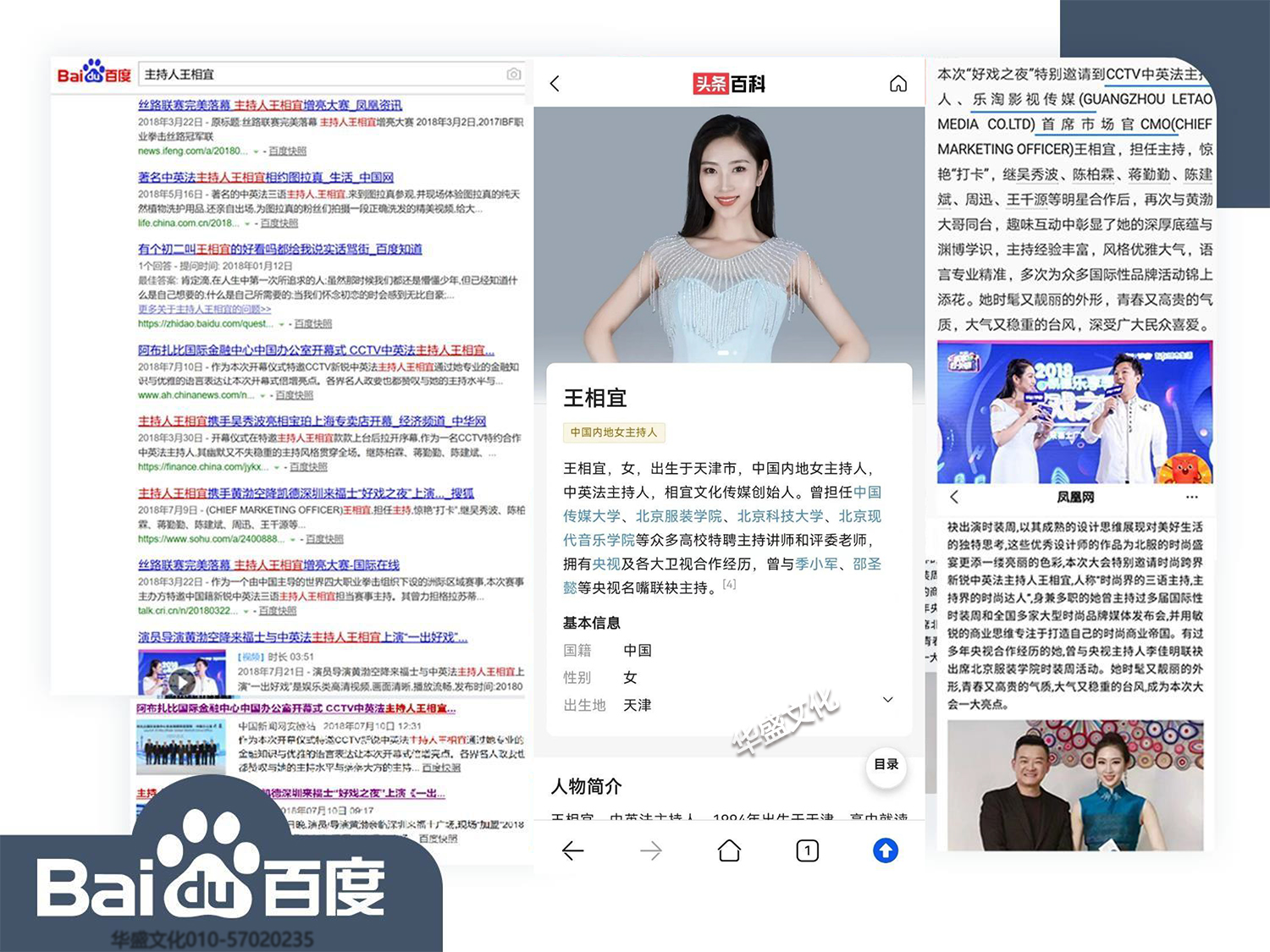
Task: Expand dropdown arrow beside finance.china.com URL
Action: pos(277,467)
